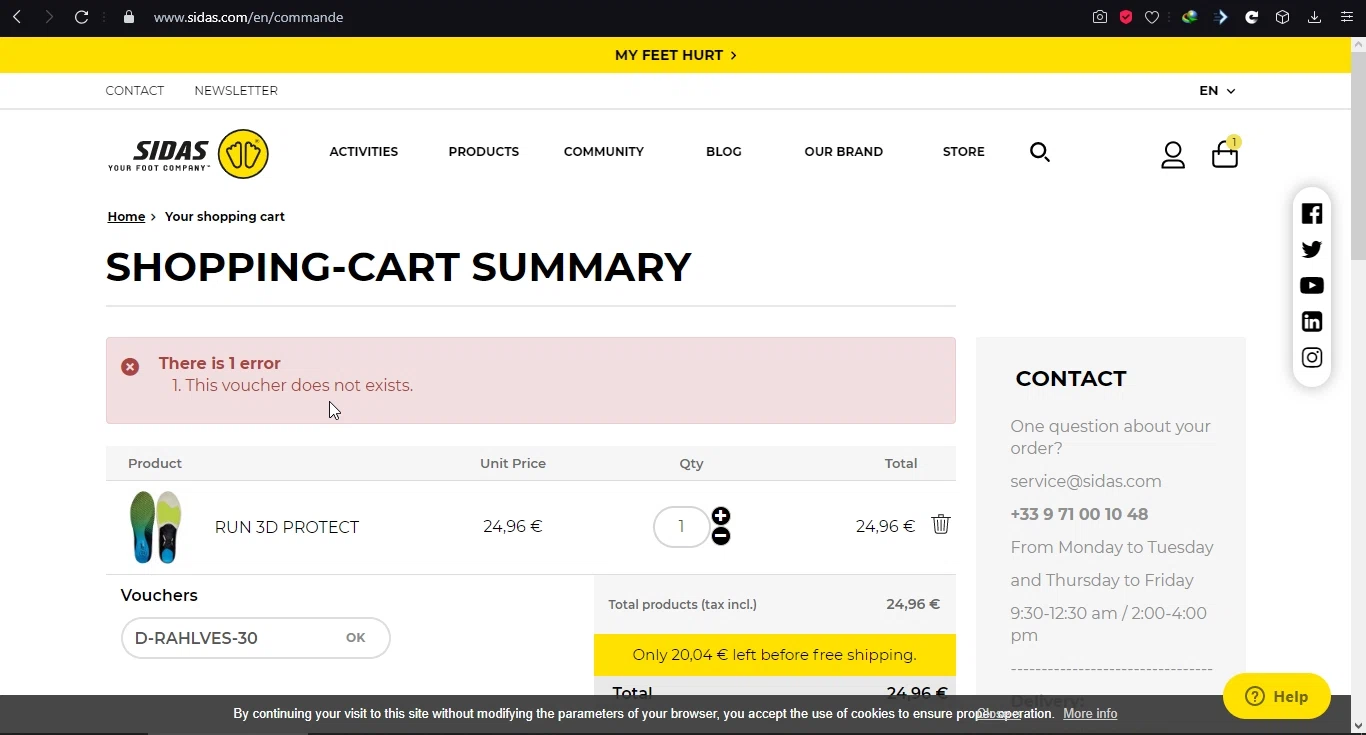Open the cube extensions icon

(1282, 17)
